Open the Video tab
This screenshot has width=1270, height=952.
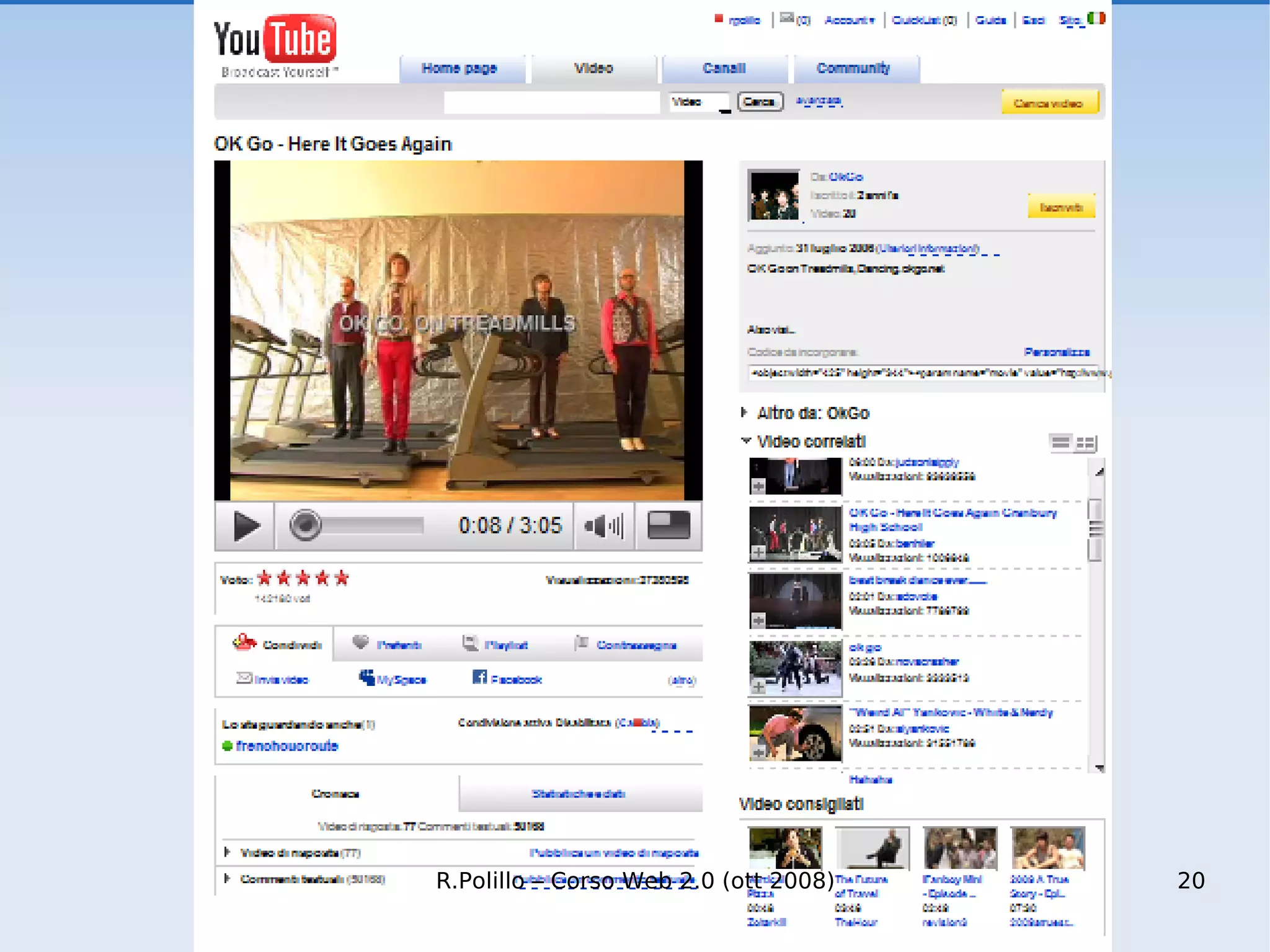(x=593, y=68)
